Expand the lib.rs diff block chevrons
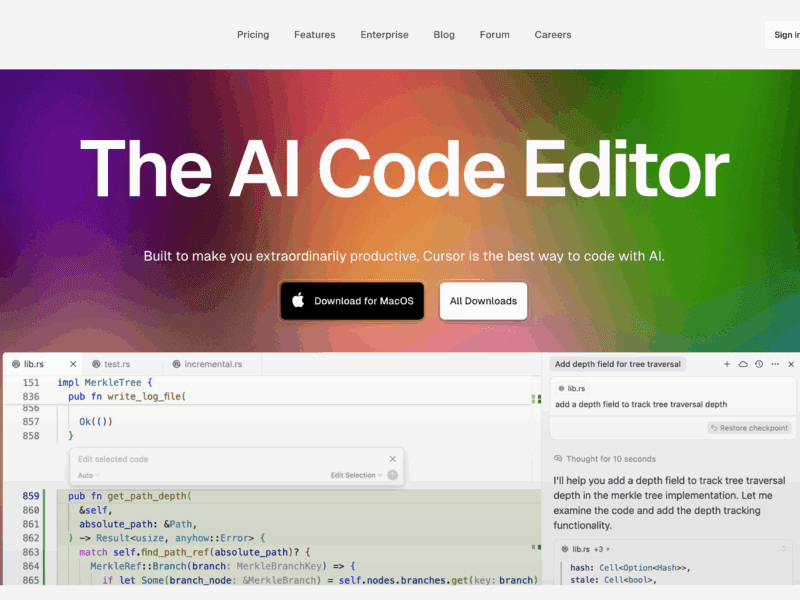The width and height of the screenshot is (800, 600). click(784, 549)
